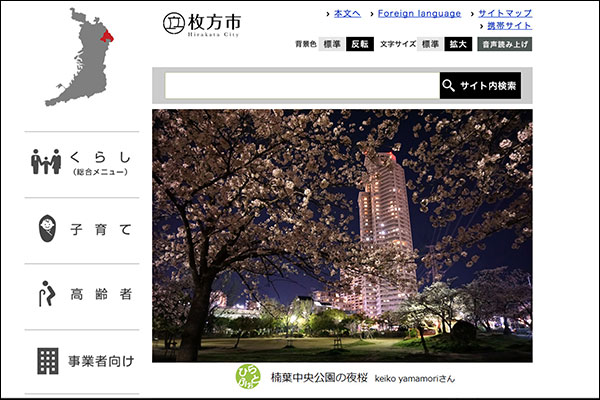The width and height of the screenshot is (600, 400).
Task: Open the 事業者向け menu item
Action: tap(100, 361)
